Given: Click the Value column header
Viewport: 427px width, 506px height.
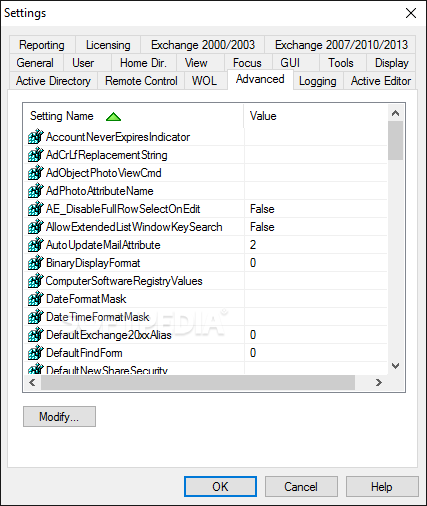Looking at the screenshot, I should pos(316,116).
